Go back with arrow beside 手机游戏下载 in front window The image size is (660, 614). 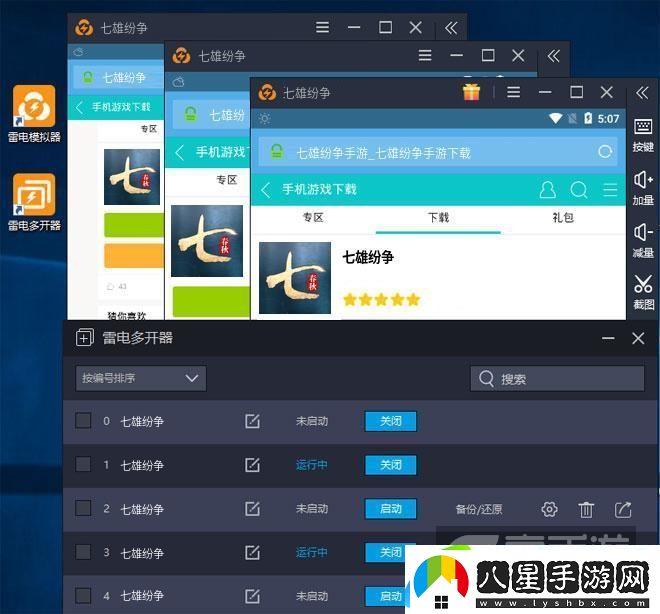tap(265, 190)
